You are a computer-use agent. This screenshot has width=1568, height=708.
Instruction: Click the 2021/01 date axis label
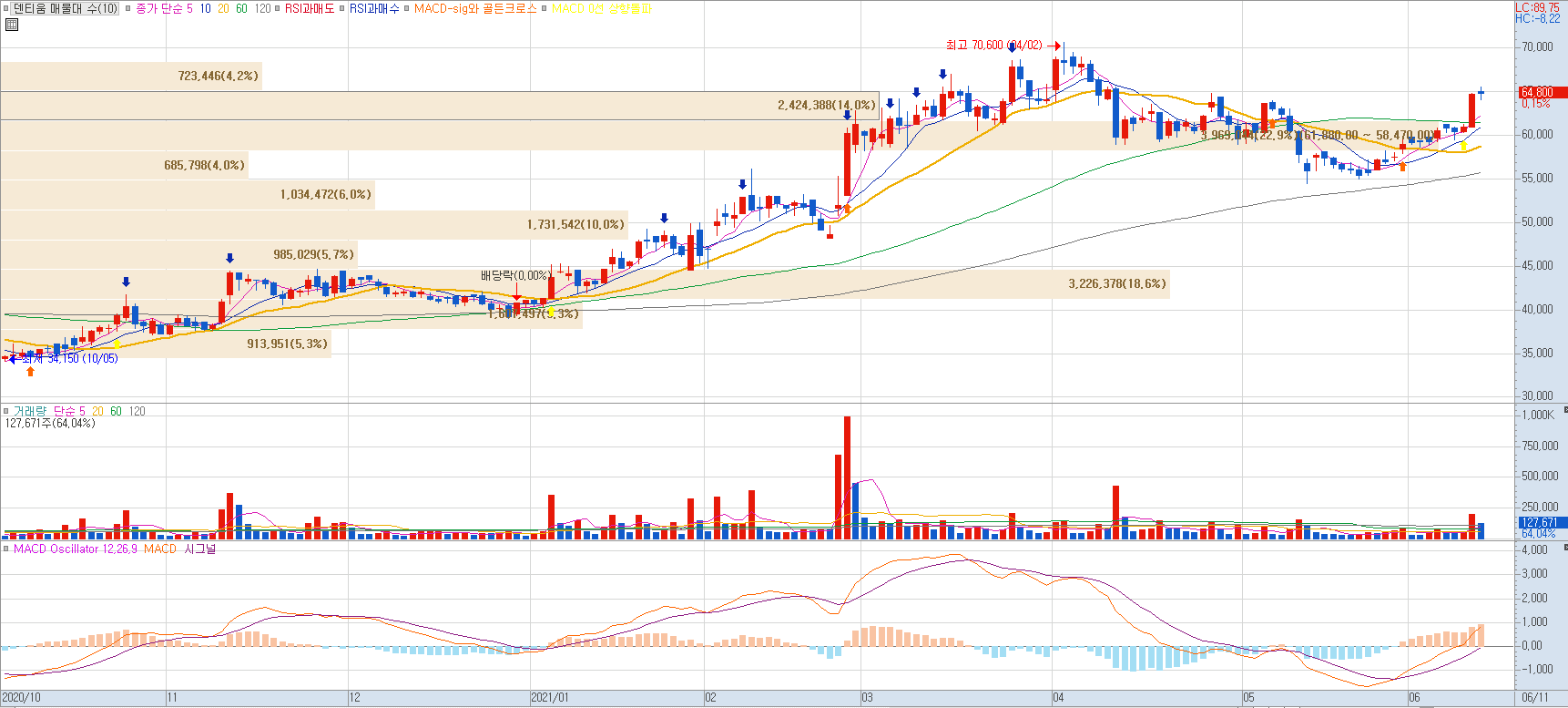click(x=550, y=697)
